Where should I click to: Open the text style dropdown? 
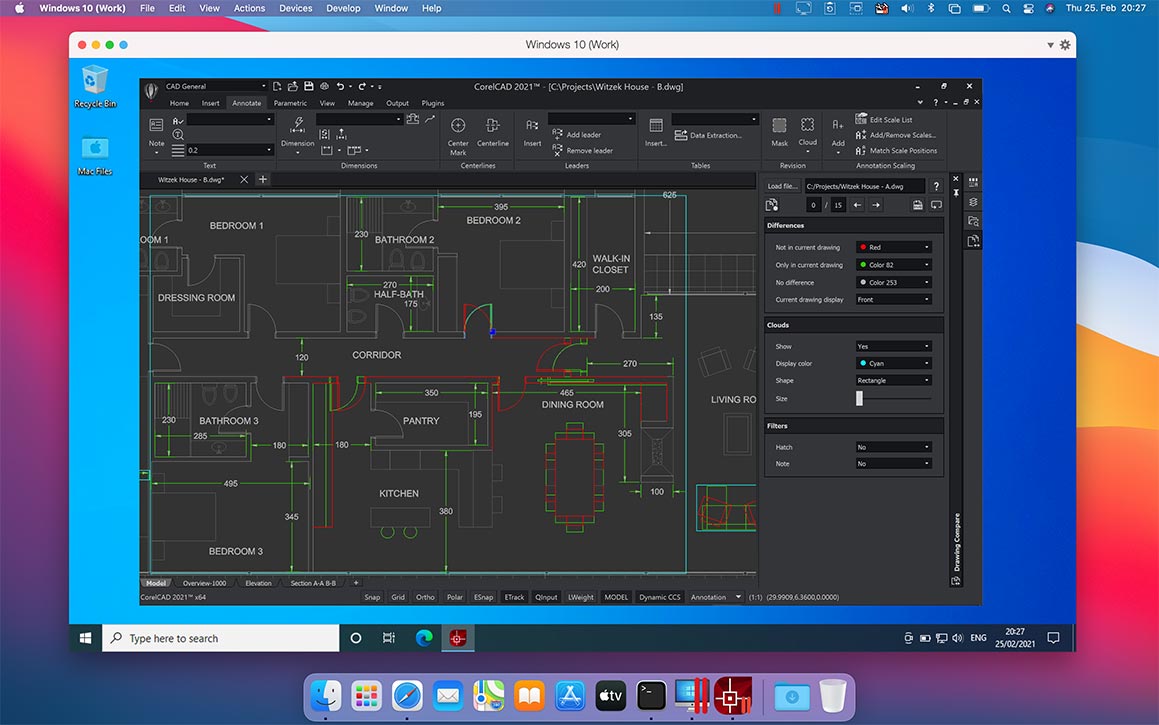click(x=230, y=119)
